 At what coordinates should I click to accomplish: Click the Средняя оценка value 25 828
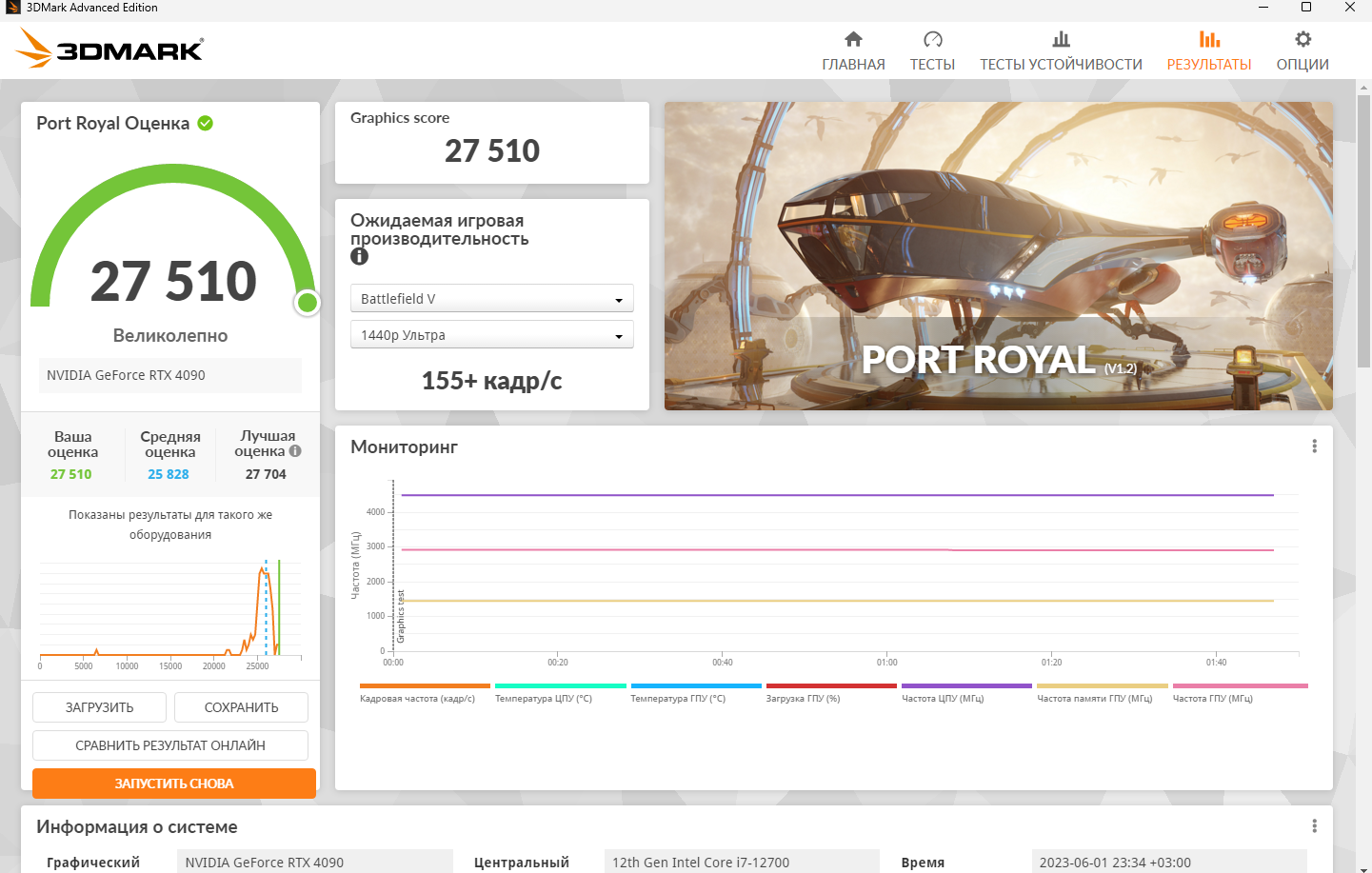(x=169, y=474)
